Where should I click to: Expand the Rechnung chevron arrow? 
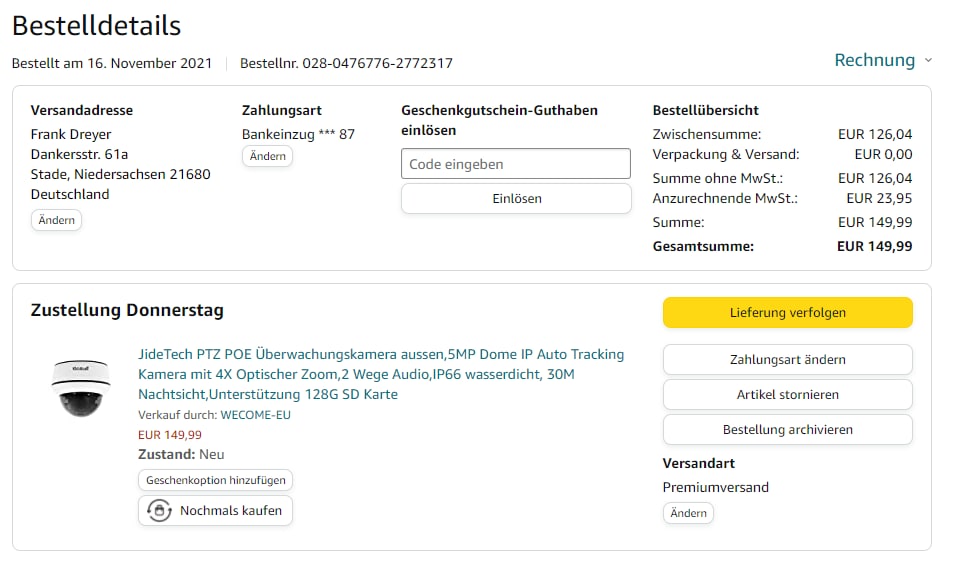(x=928, y=60)
